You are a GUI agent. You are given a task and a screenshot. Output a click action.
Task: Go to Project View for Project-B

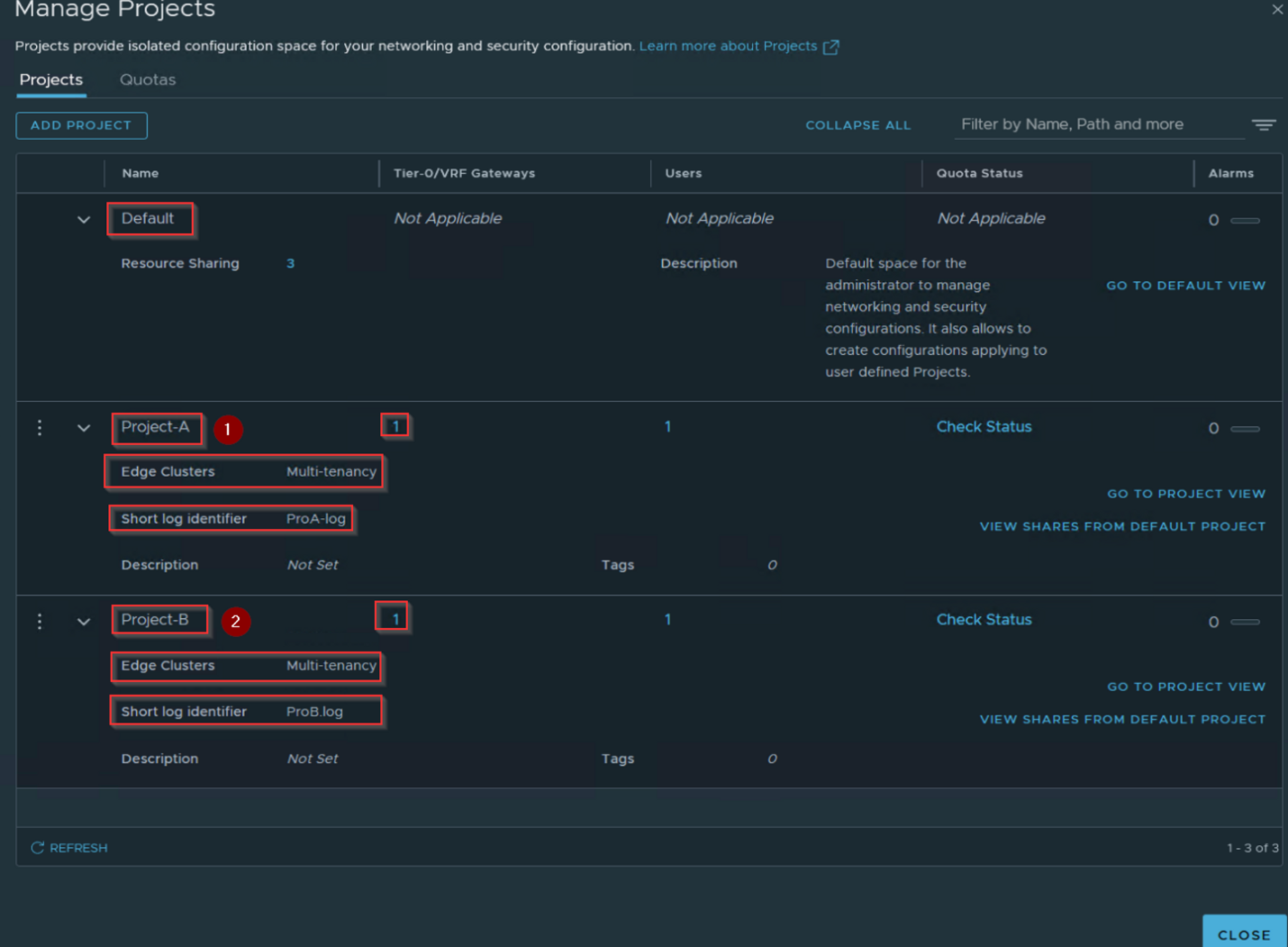click(1185, 687)
